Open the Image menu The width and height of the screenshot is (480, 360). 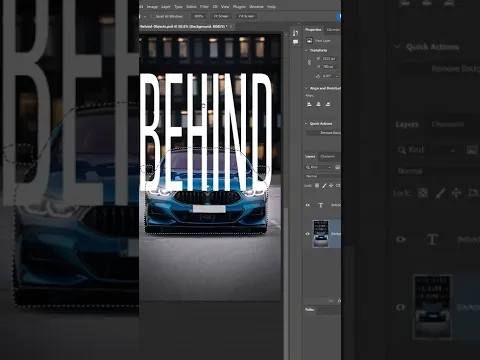pos(152,7)
